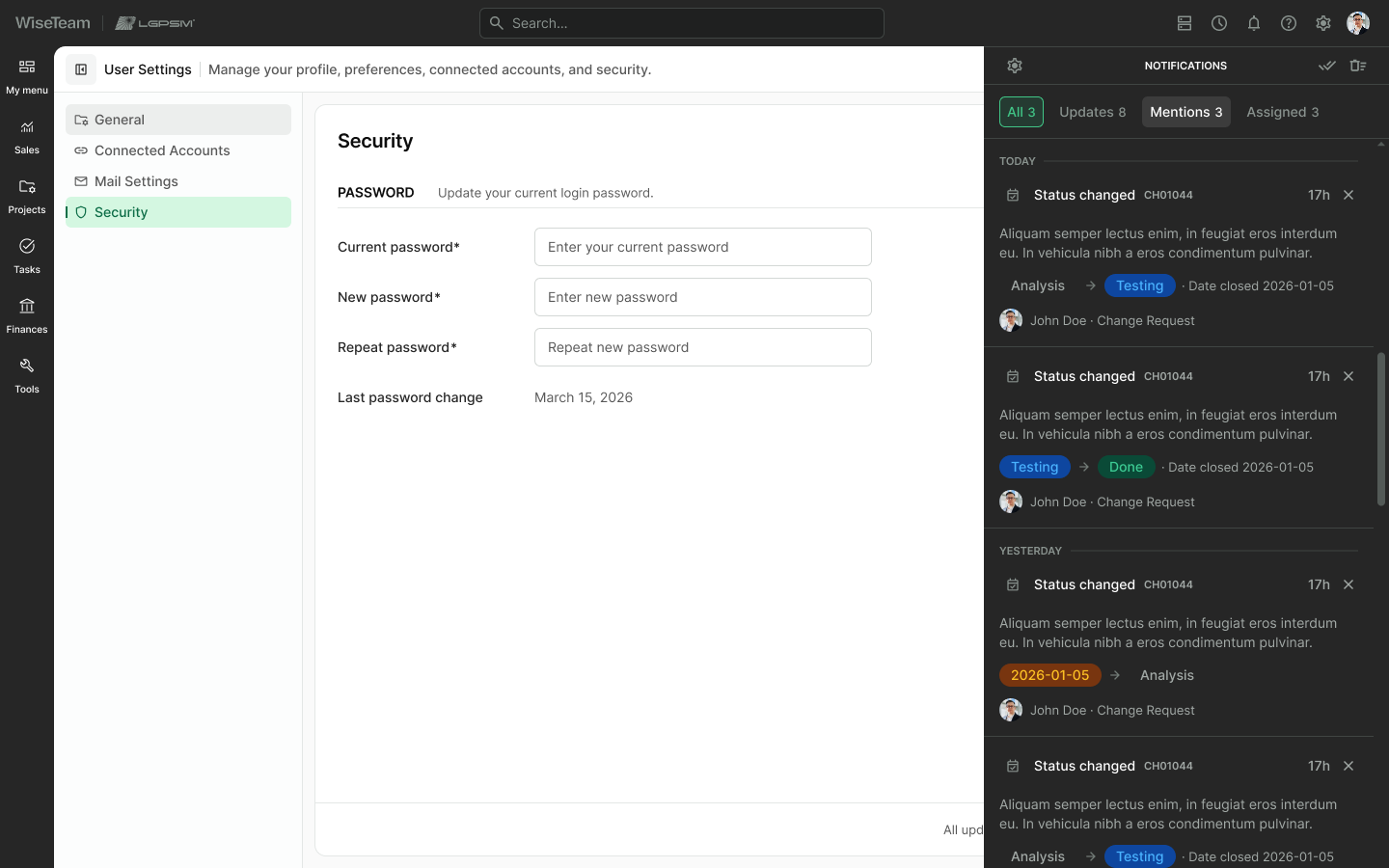Click the top Search box
Image resolution: width=1389 pixels, height=868 pixels.
682,23
